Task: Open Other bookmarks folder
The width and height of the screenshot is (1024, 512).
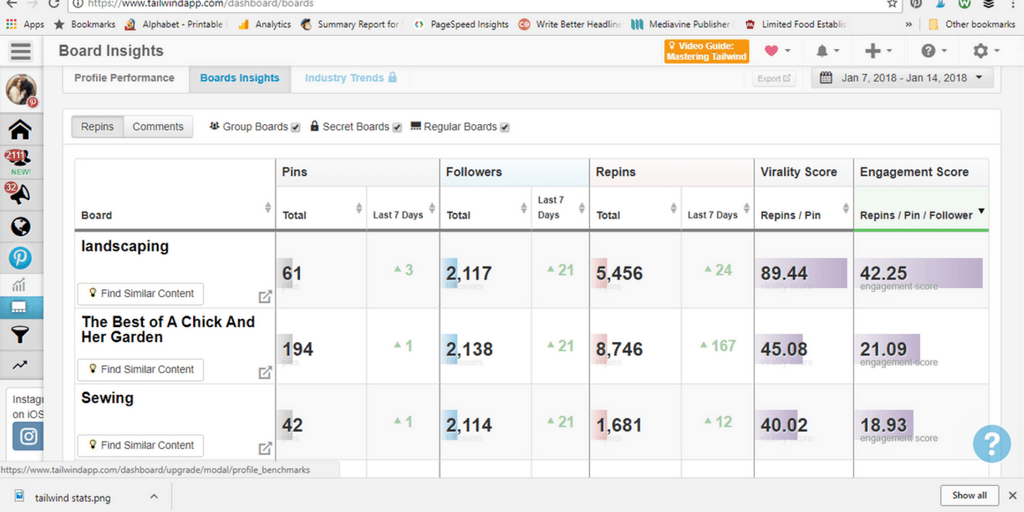Action: pos(972,24)
